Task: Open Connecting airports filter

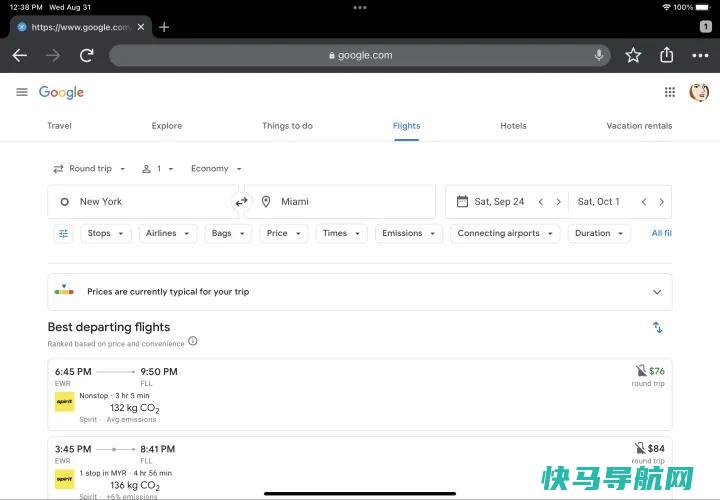Action: [x=505, y=233]
